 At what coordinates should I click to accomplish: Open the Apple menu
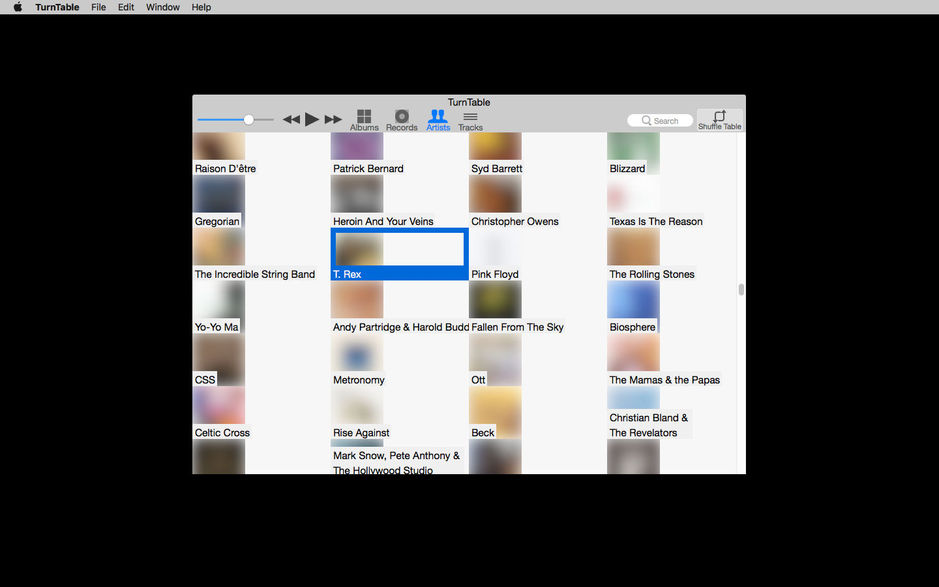(16, 7)
